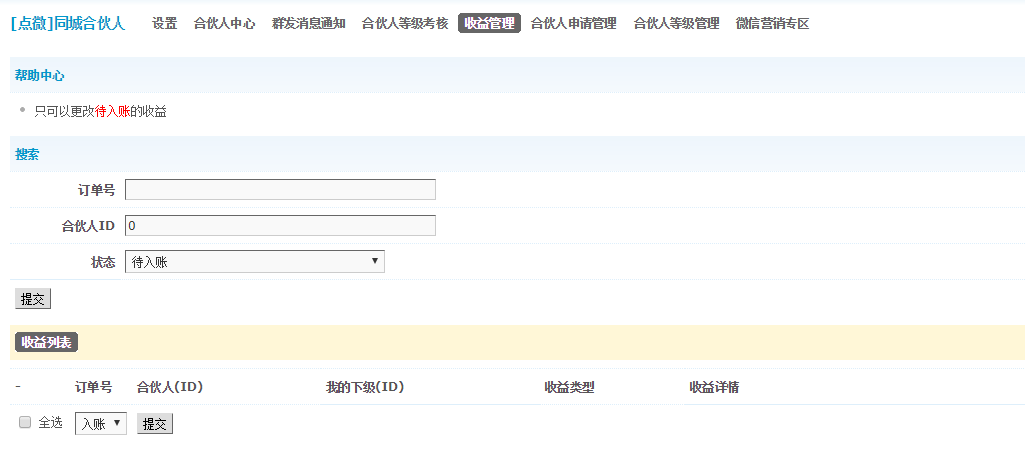Image resolution: width=1025 pixels, height=472 pixels.
Task: Expand the 状态 dropdown showing 待入账
Action: click(x=254, y=261)
